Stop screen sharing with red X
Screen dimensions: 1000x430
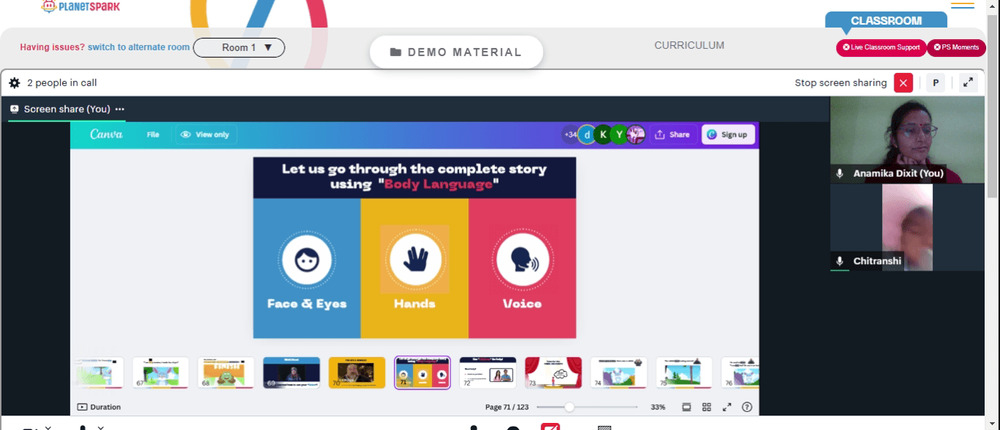click(903, 83)
